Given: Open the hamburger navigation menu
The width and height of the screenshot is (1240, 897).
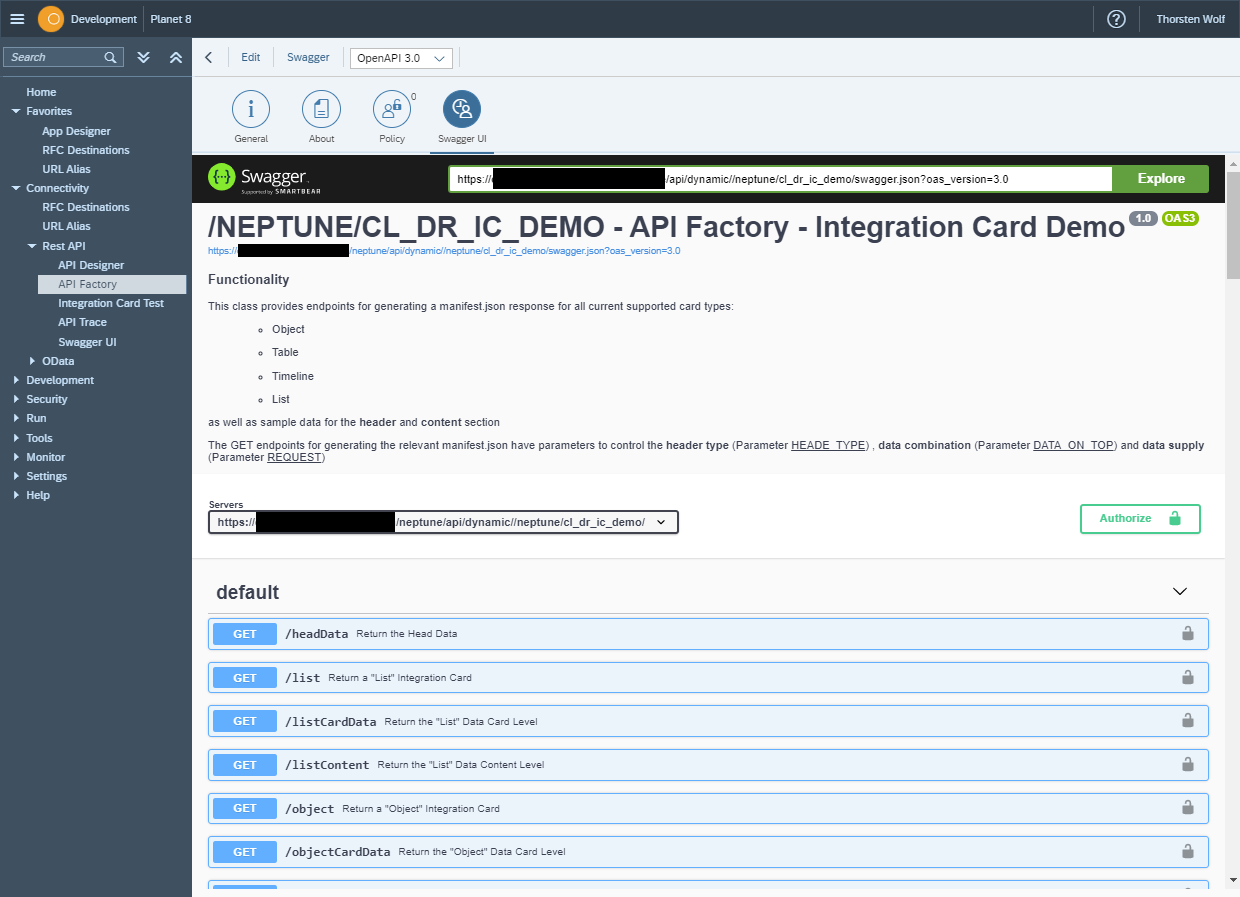Looking at the screenshot, I should pos(17,19).
